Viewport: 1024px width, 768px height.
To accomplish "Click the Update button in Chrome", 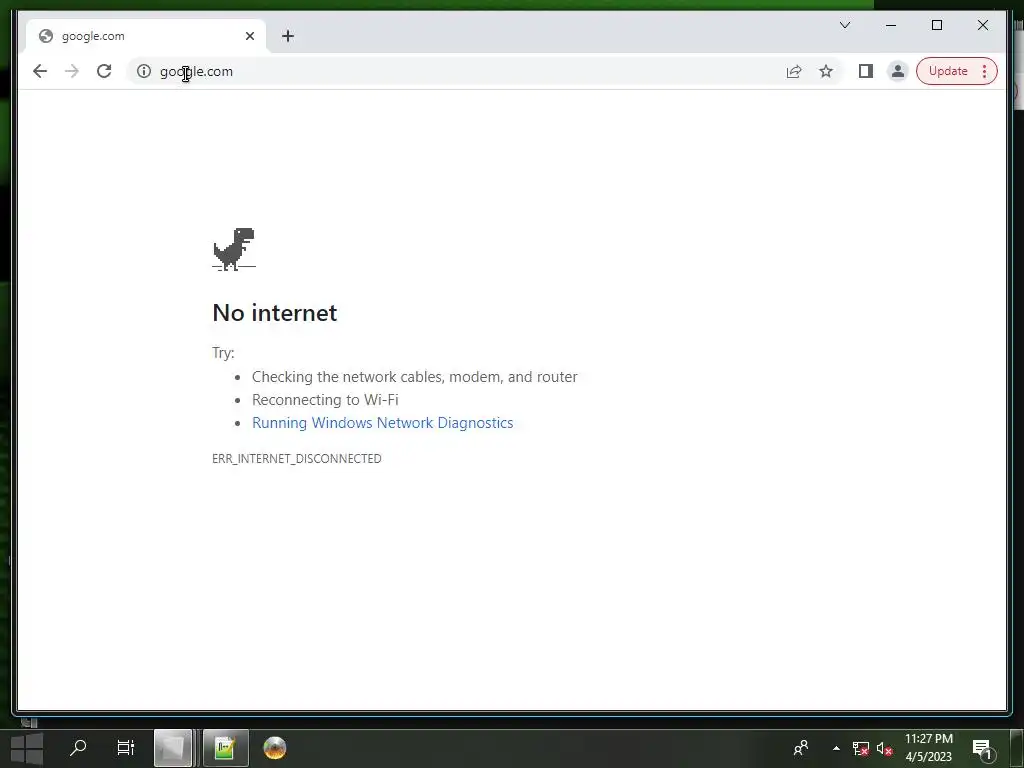I will 948,71.
